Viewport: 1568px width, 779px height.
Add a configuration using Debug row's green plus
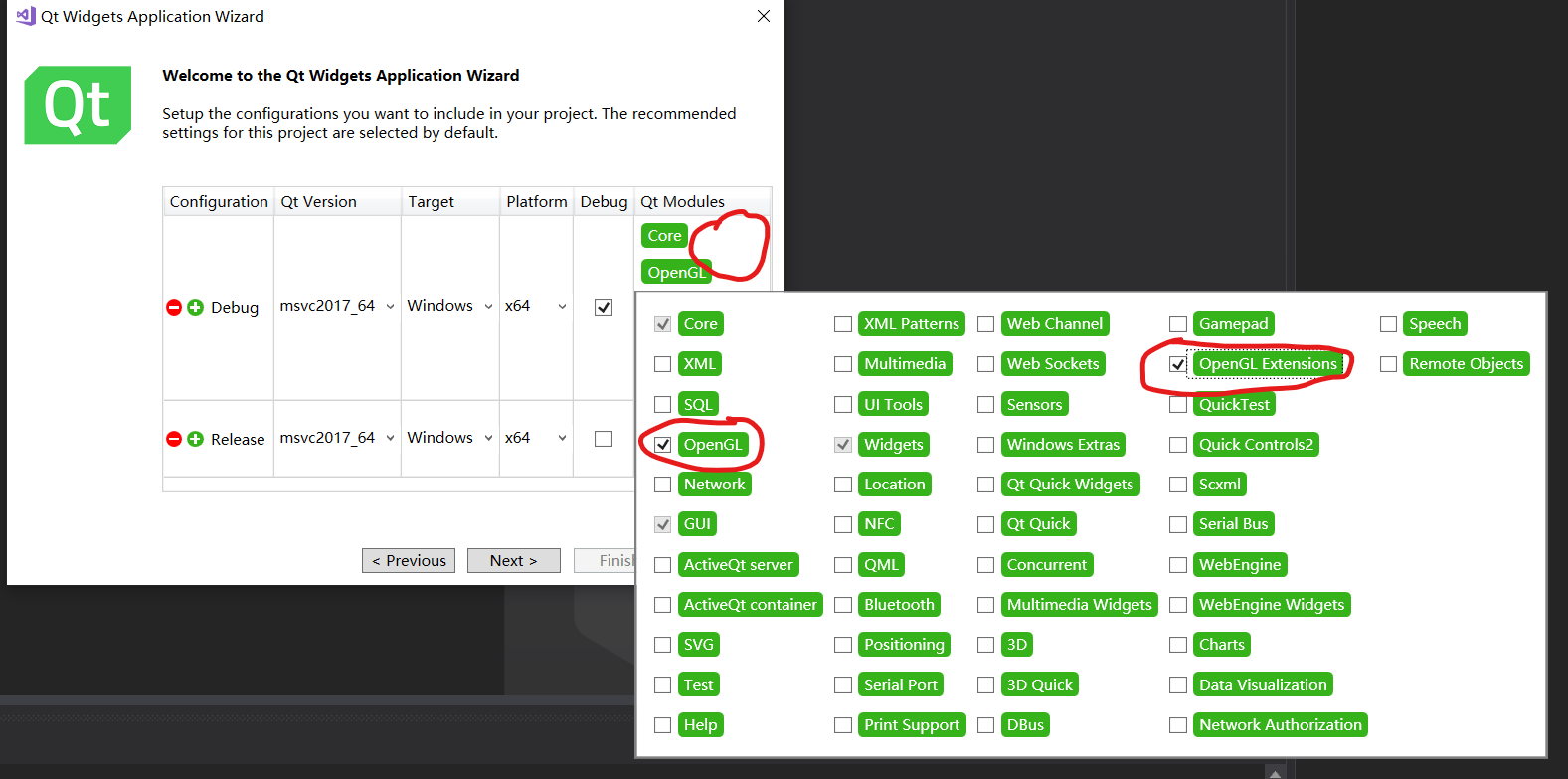pyautogui.click(x=196, y=308)
